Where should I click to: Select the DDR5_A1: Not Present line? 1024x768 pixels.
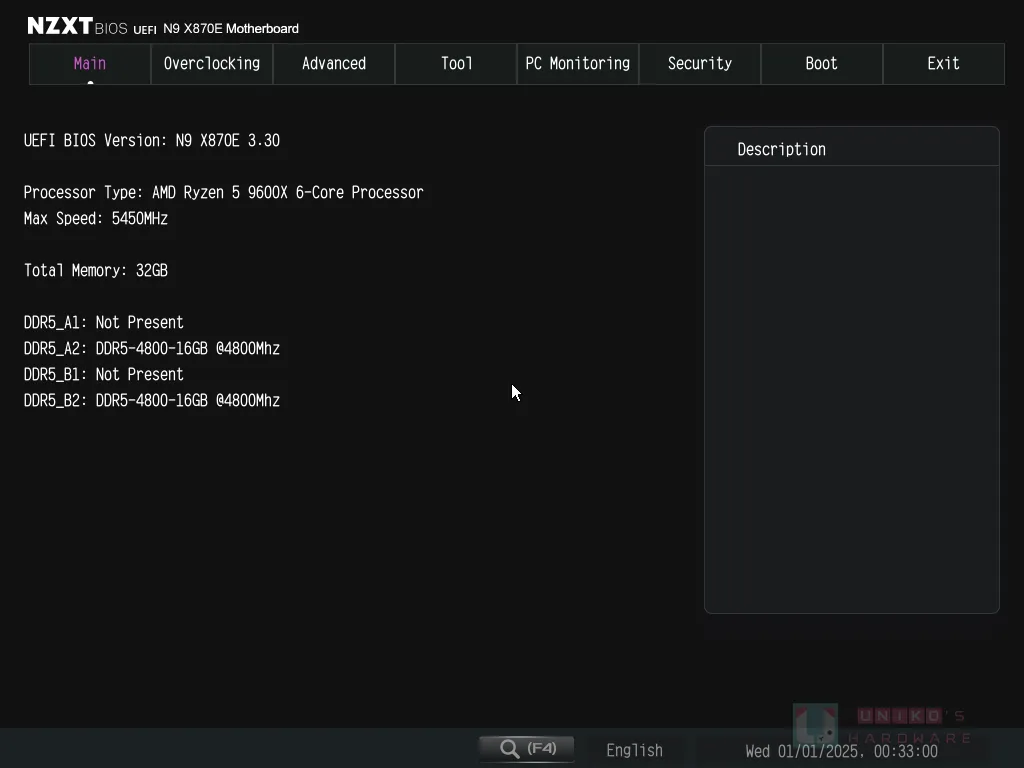[103, 323]
